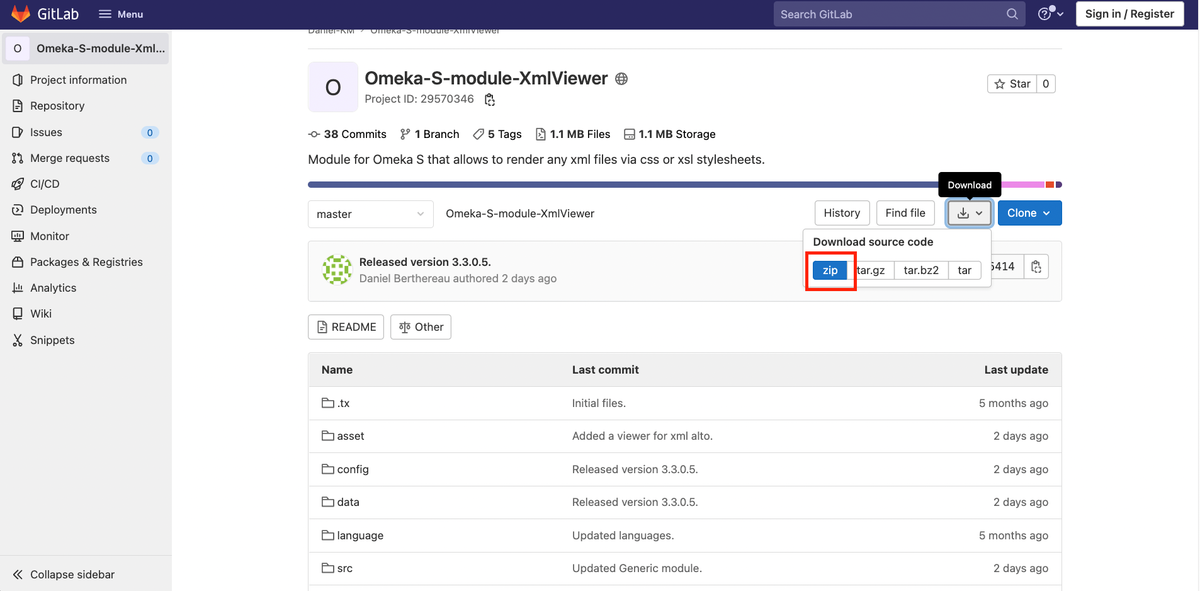Click the search magnifier icon
This screenshot has width=1200, height=591.
click(x=1012, y=14)
